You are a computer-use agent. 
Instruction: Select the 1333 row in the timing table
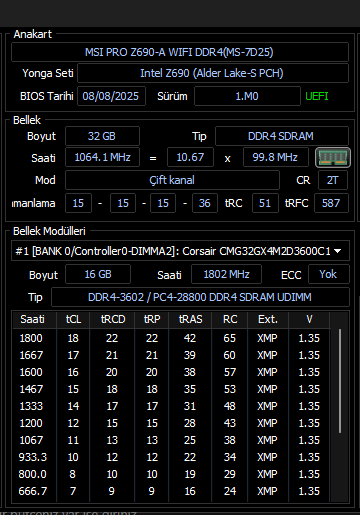(171, 406)
